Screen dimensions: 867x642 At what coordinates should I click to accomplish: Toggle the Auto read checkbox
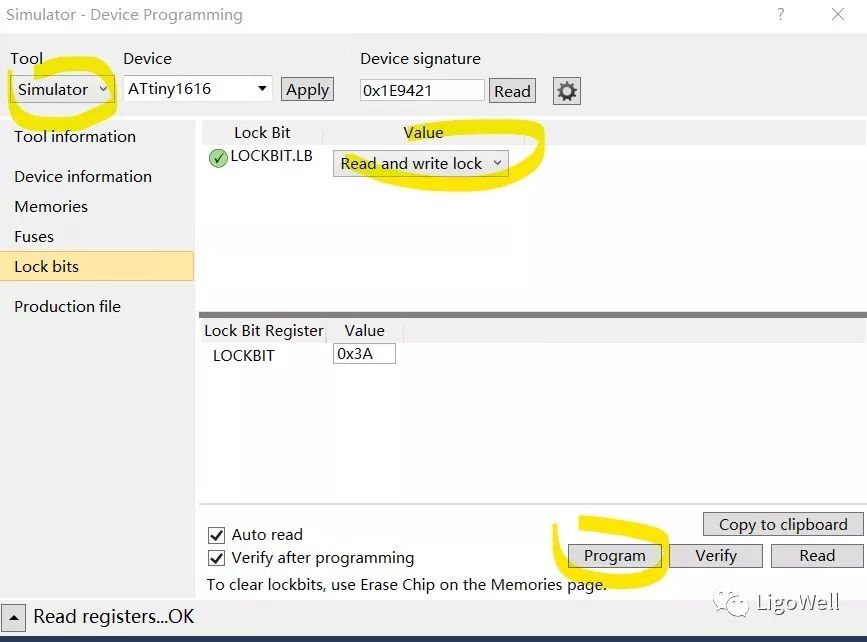216,535
